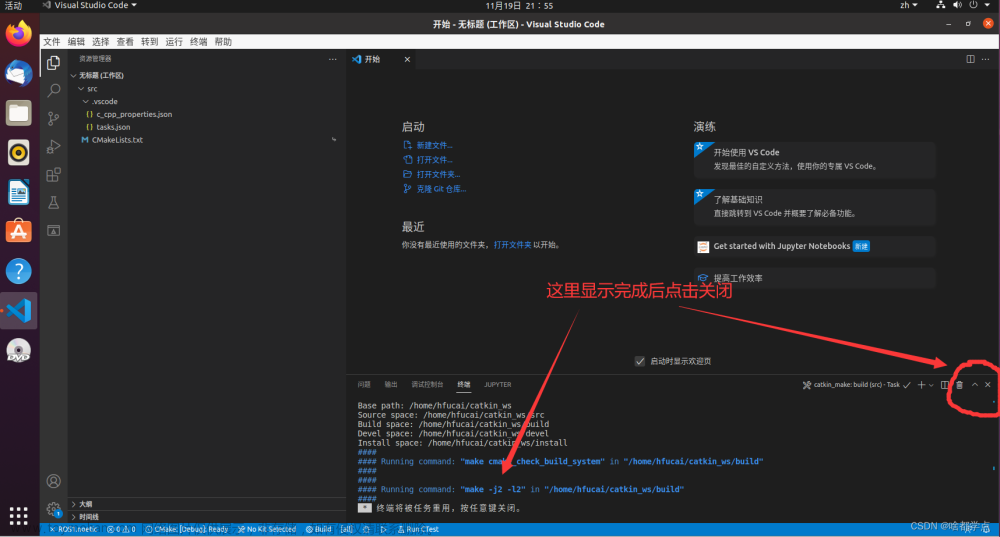The width and height of the screenshot is (1000, 537).
Task: Open Ubuntu Software from the dock
Action: tap(18, 232)
